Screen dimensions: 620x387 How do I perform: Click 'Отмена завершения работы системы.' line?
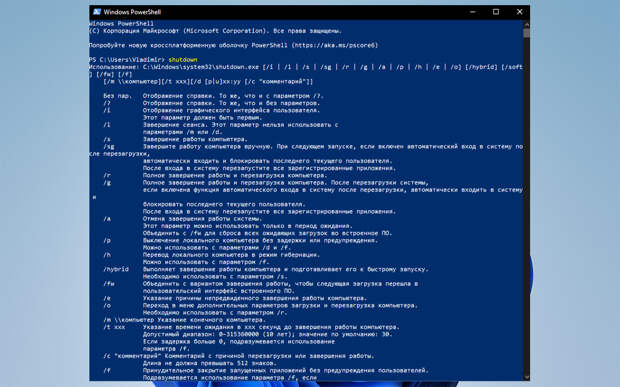202,219
